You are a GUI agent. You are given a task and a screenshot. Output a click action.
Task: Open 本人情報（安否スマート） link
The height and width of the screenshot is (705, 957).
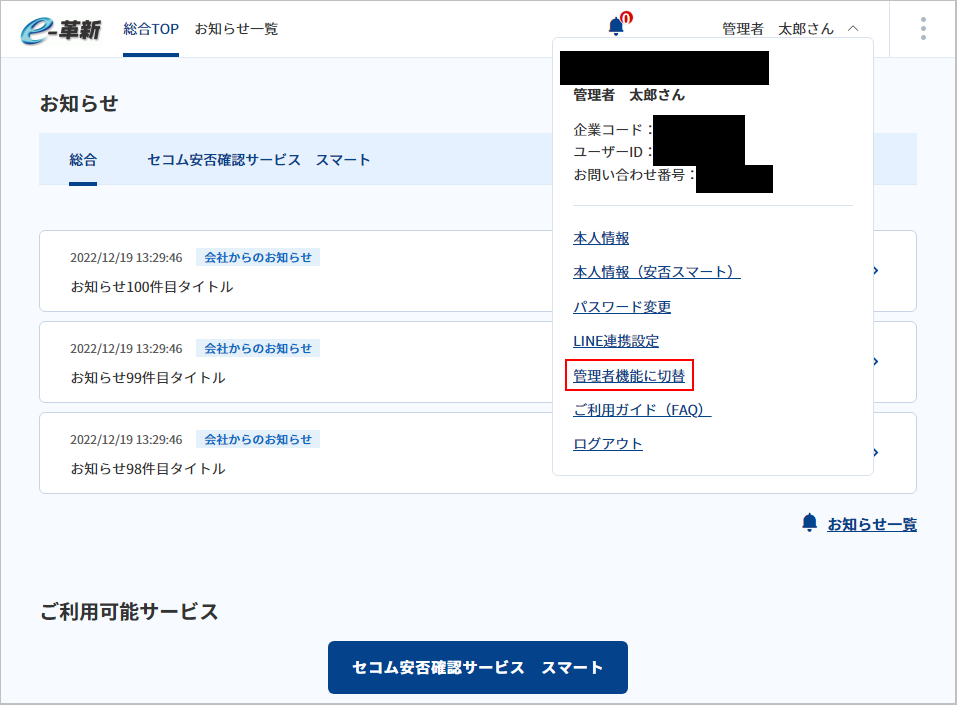tap(657, 272)
